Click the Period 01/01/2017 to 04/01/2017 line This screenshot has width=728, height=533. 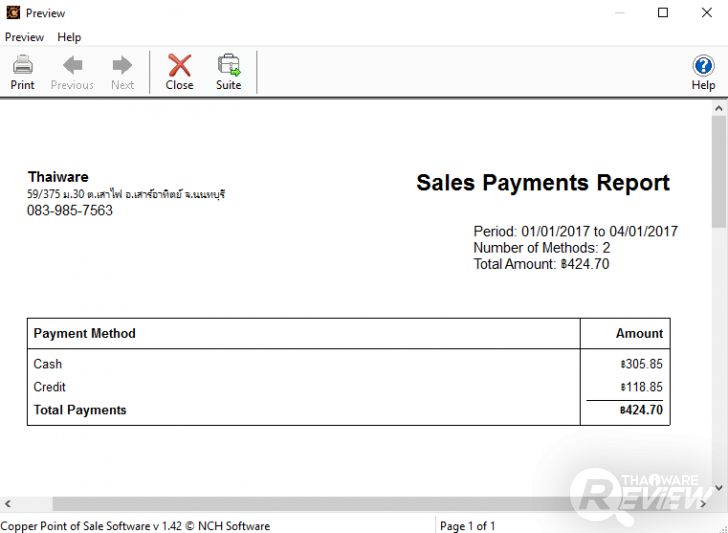coord(576,231)
